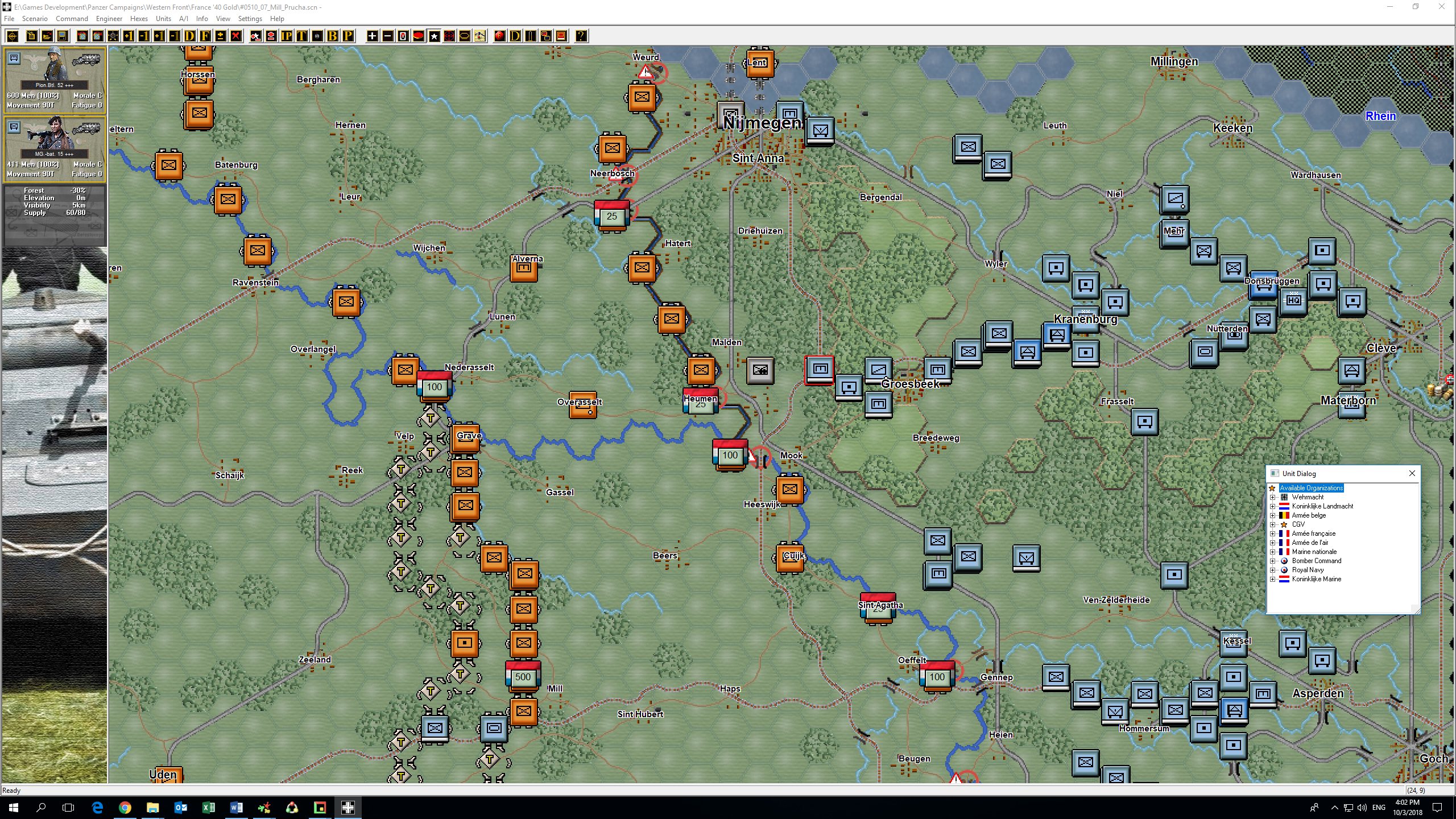Click the 500 objective marker near Mill
The image size is (1456, 819).
pyautogui.click(x=523, y=676)
